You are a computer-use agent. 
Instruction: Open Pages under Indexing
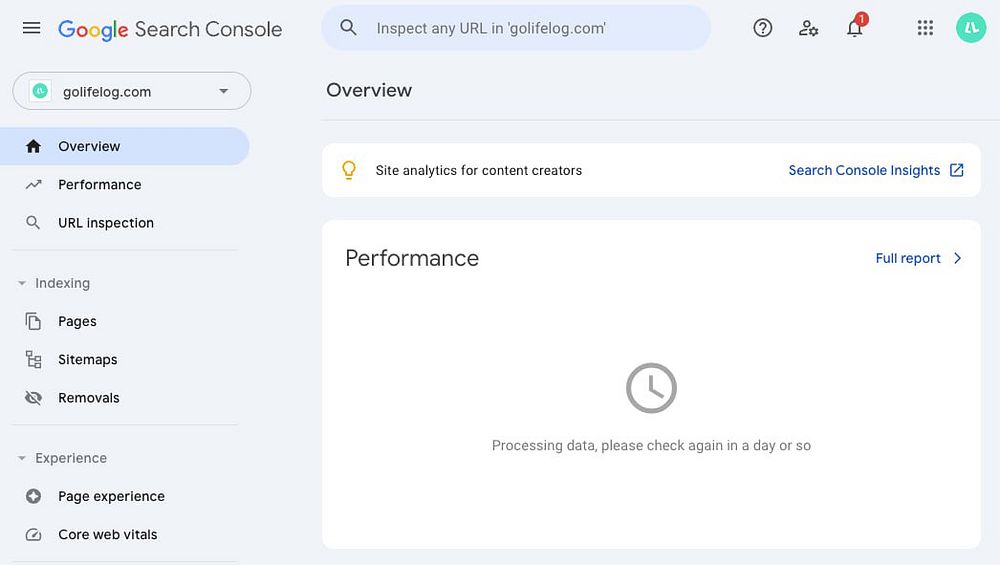tap(77, 322)
